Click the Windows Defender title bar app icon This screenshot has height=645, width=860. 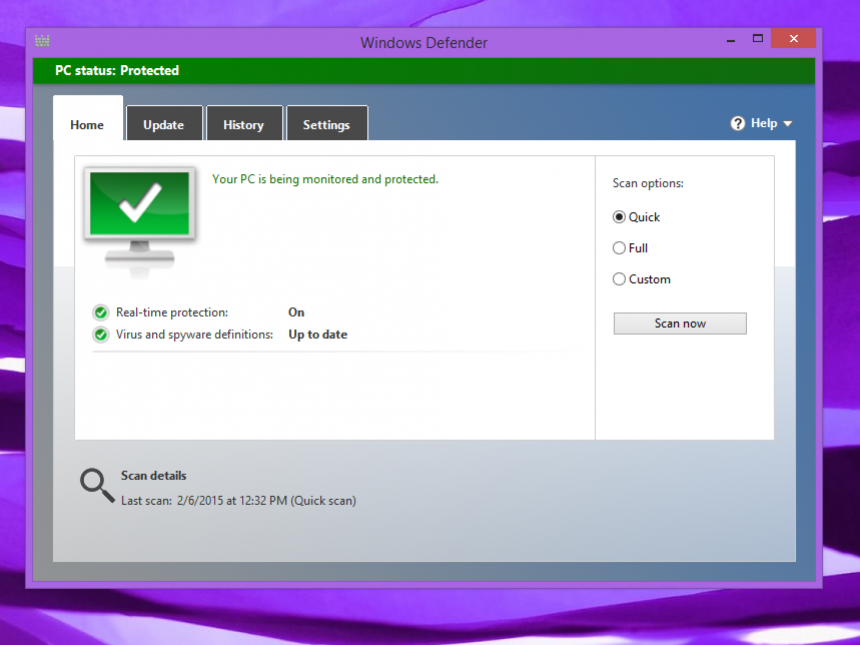click(42, 41)
